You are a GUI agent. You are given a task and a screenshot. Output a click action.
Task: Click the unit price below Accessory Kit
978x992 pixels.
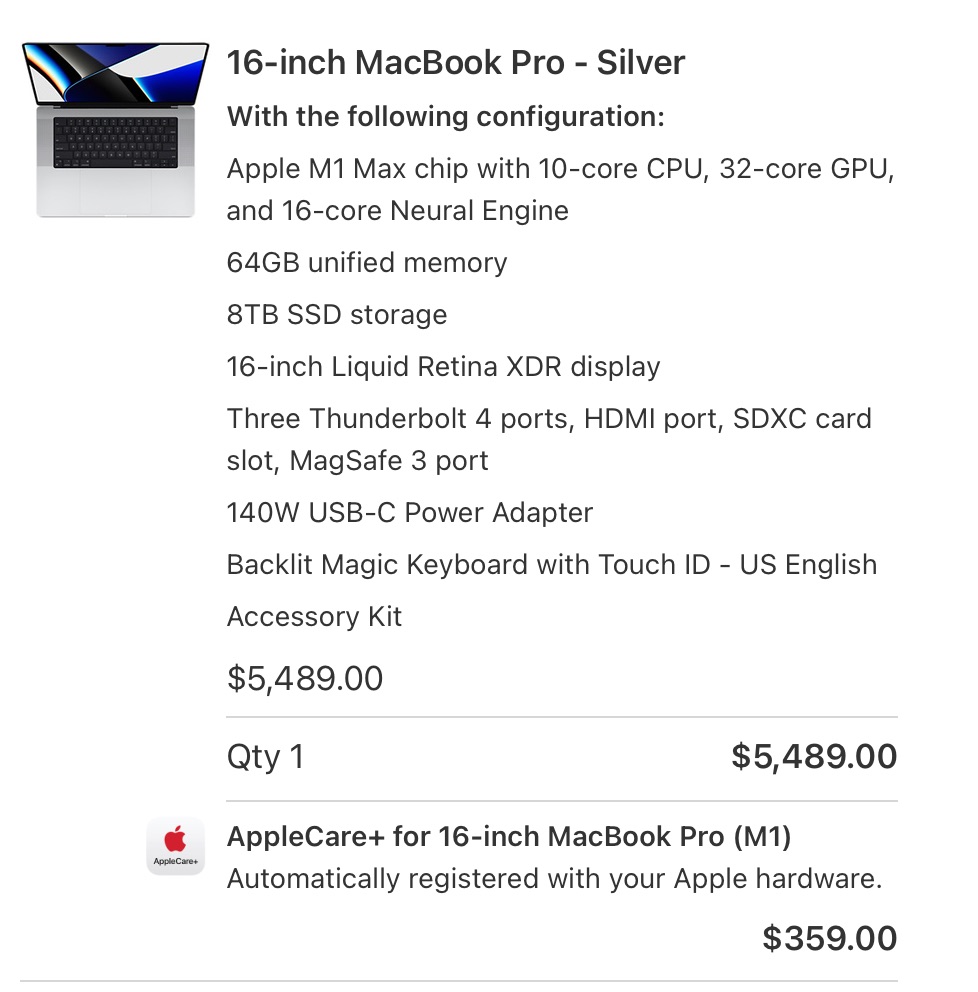point(304,679)
